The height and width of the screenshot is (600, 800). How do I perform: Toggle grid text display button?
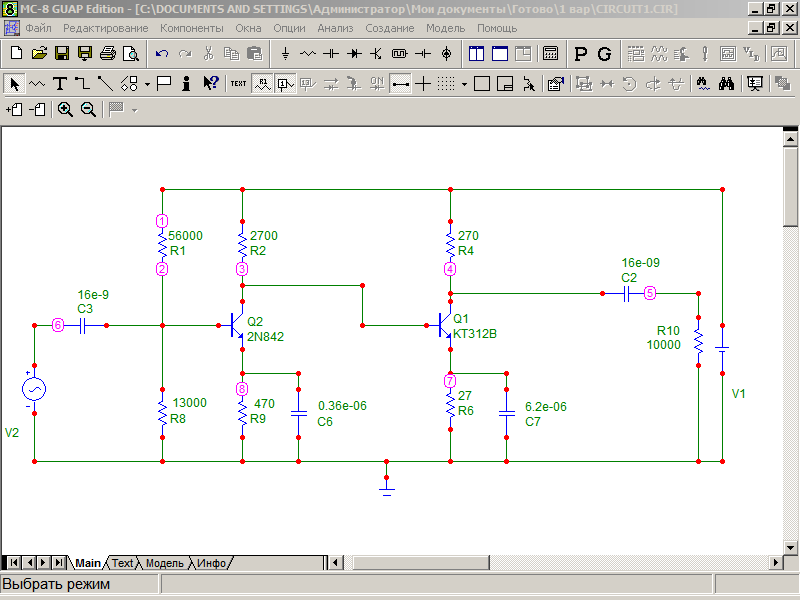(238, 83)
